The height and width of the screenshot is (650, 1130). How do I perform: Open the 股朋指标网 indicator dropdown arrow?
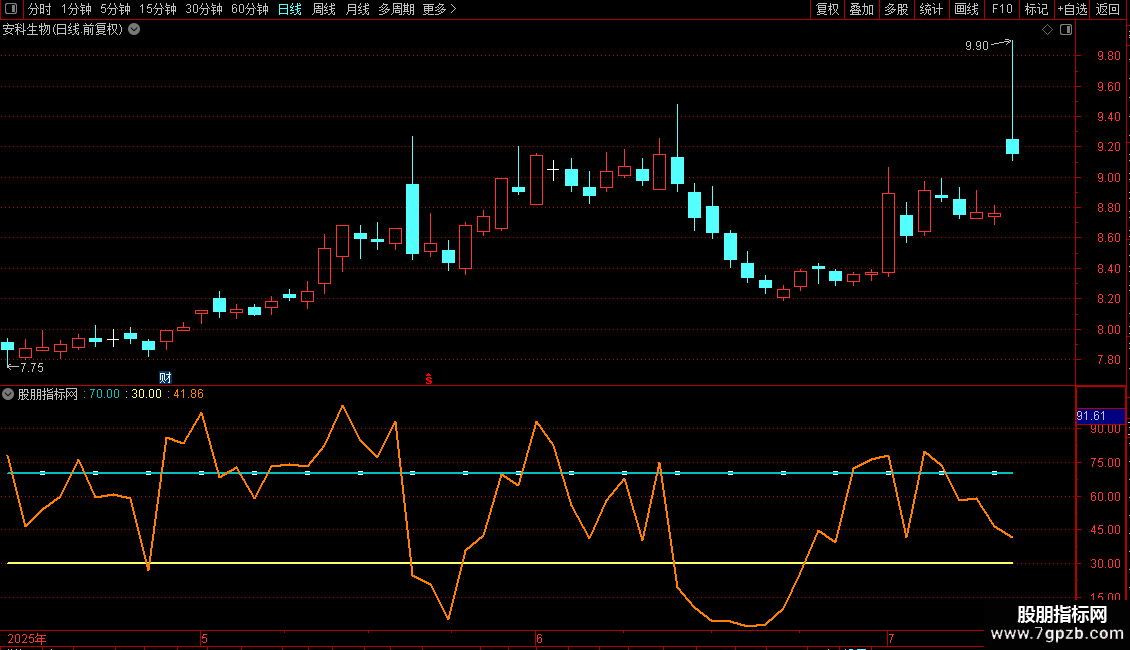(8, 394)
